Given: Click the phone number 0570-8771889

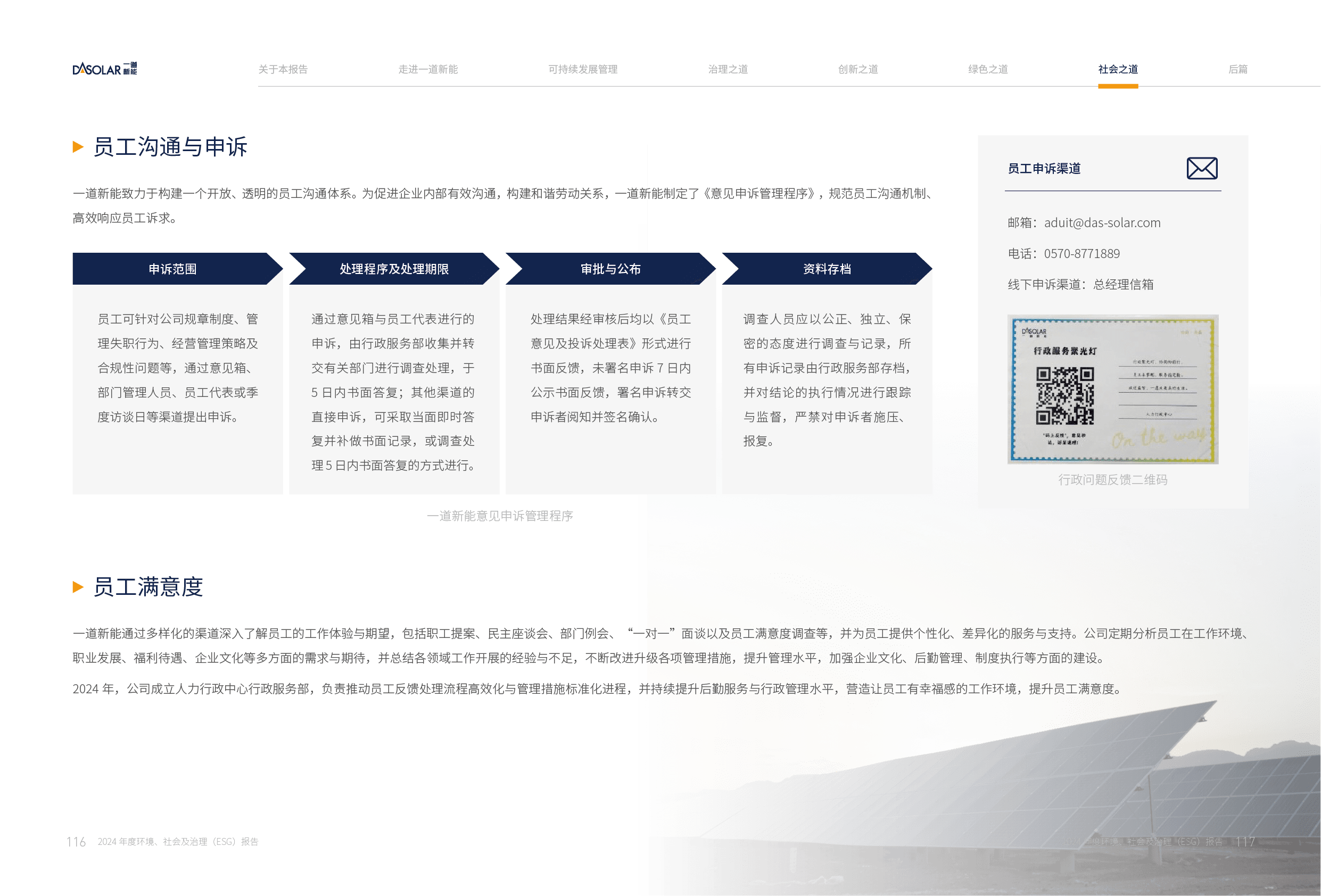Looking at the screenshot, I should (x=1081, y=253).
